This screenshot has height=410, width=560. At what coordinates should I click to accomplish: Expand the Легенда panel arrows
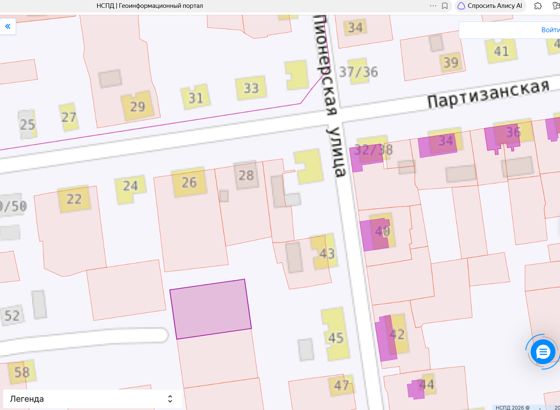[170, 399]
